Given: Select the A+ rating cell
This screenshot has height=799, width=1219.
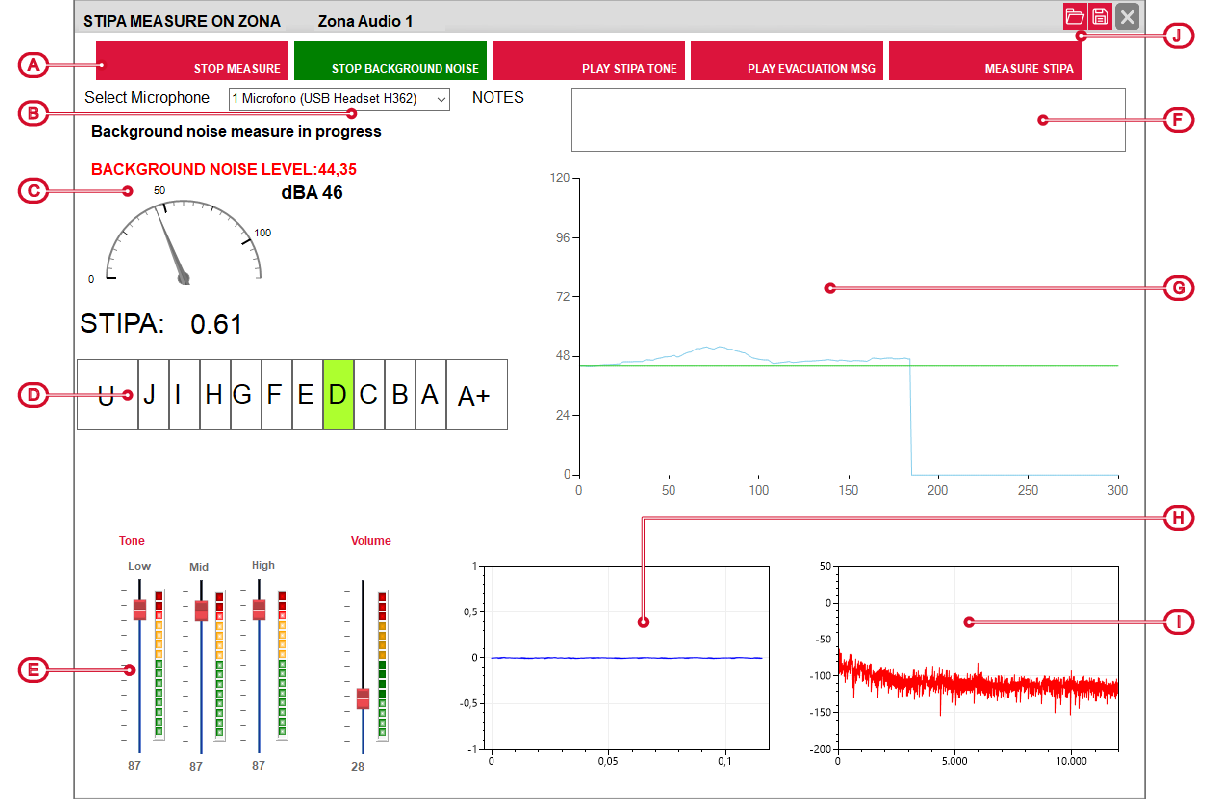Looking at the screenshot, I should click(x=475, y=395).
